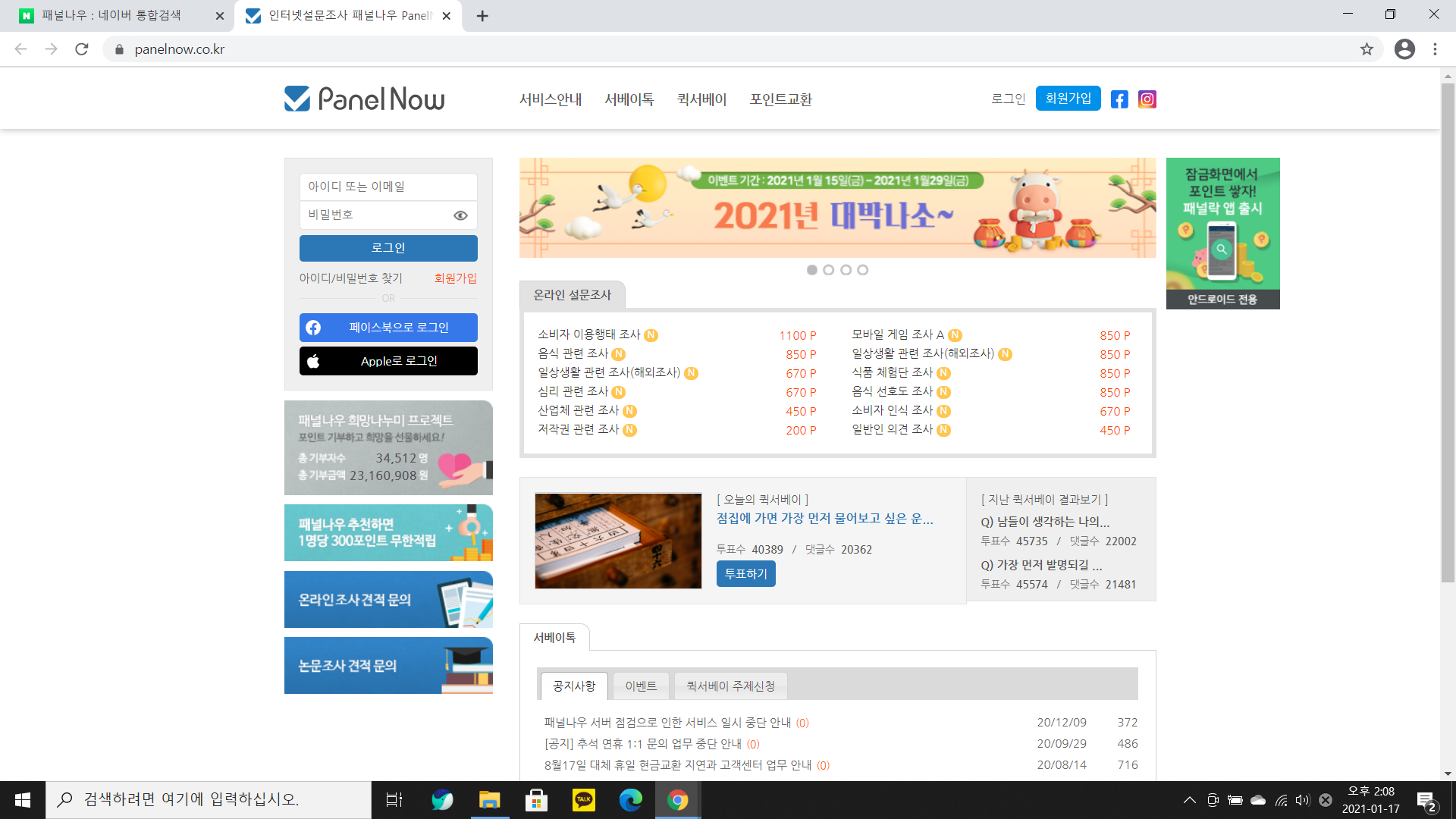The image size is (1456, 819).
Task: Click the PanelNow logo
Action: click(365, 99)
